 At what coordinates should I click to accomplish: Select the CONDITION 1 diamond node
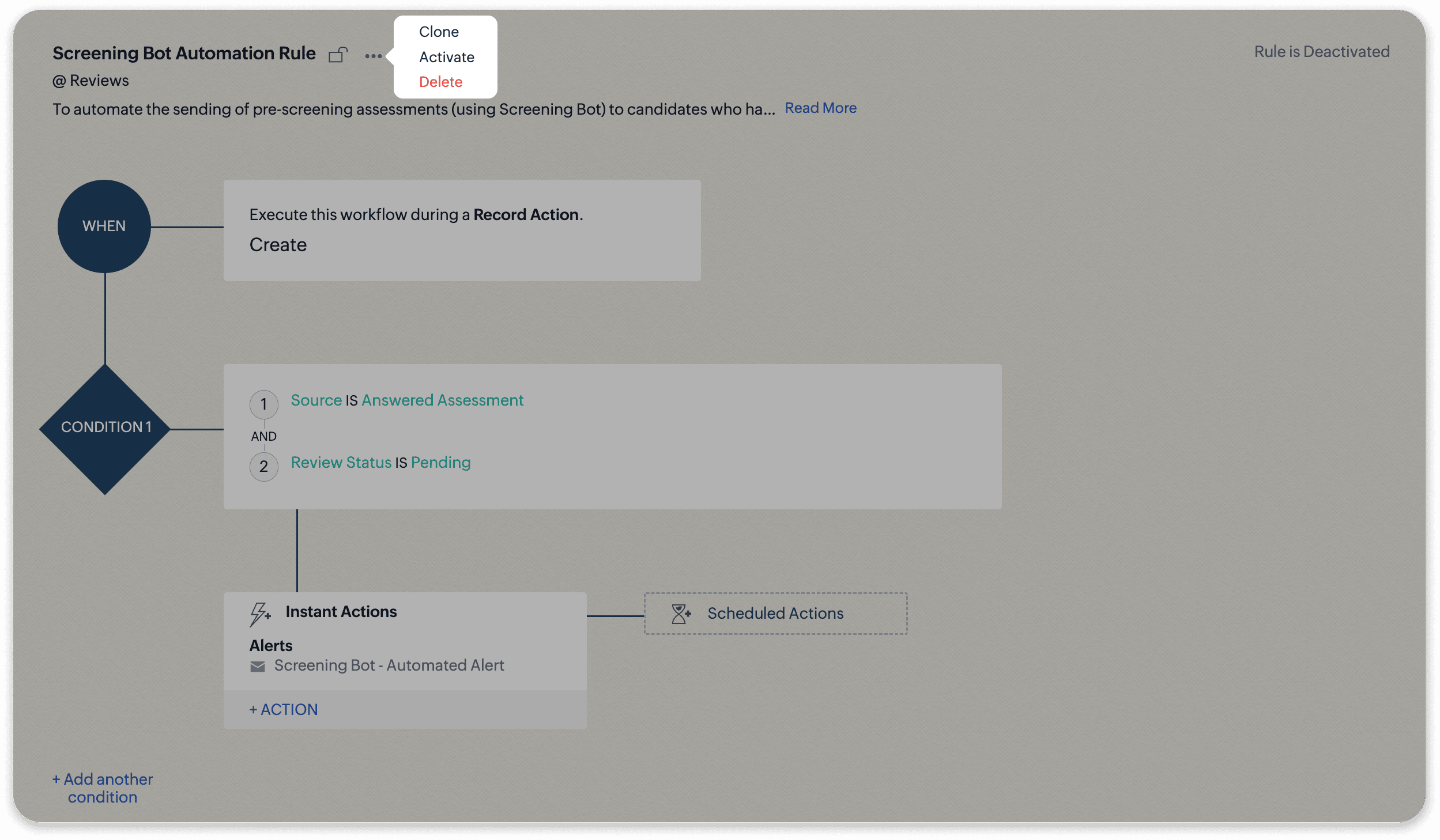105,429
